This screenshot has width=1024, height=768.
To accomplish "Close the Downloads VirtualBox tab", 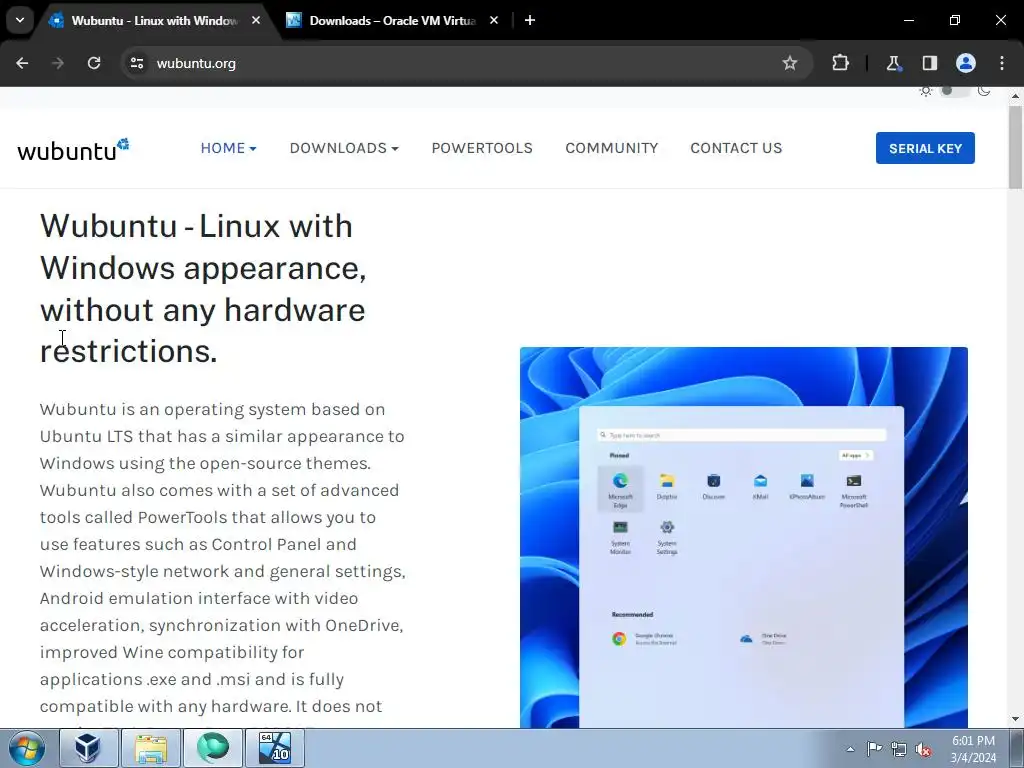I will tap(494, 20).
